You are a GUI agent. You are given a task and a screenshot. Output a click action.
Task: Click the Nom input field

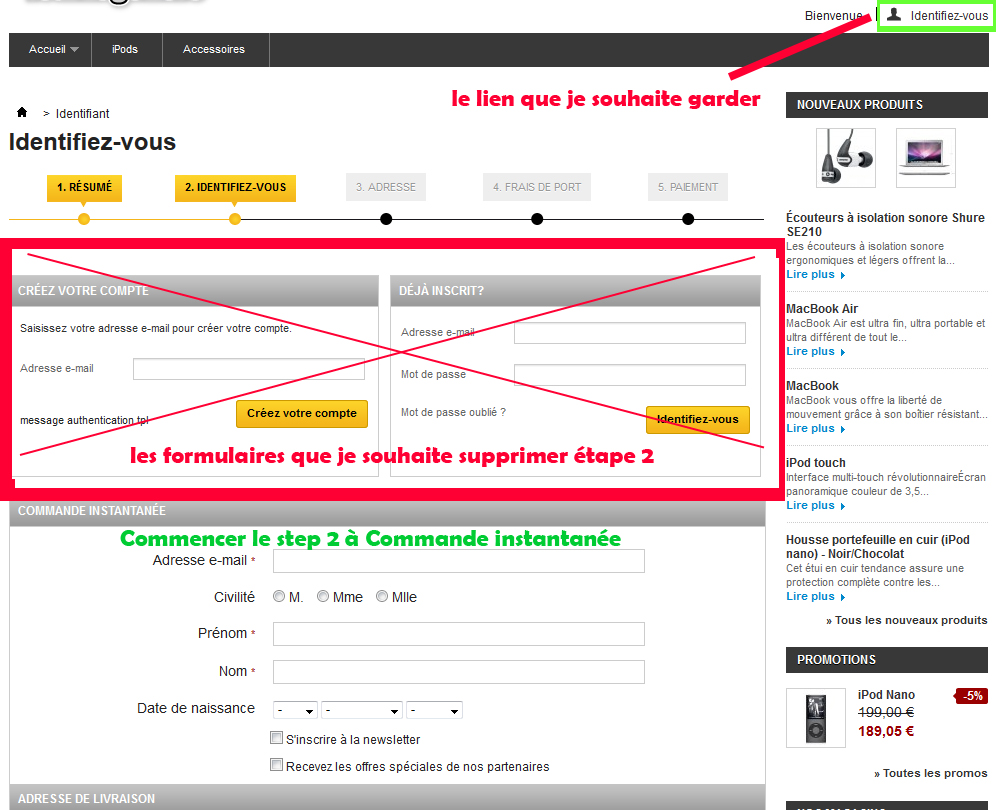(x=459, y=672)
